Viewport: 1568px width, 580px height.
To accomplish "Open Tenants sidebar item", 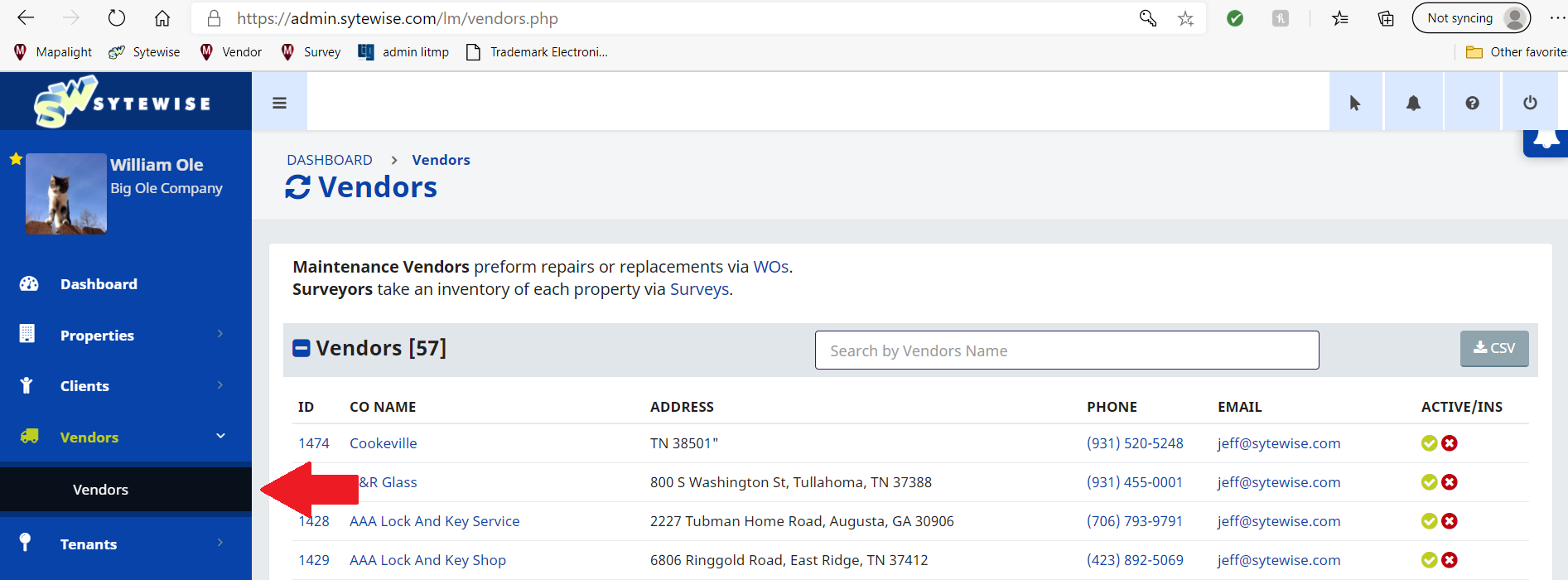I will click(x=89, y=544).
